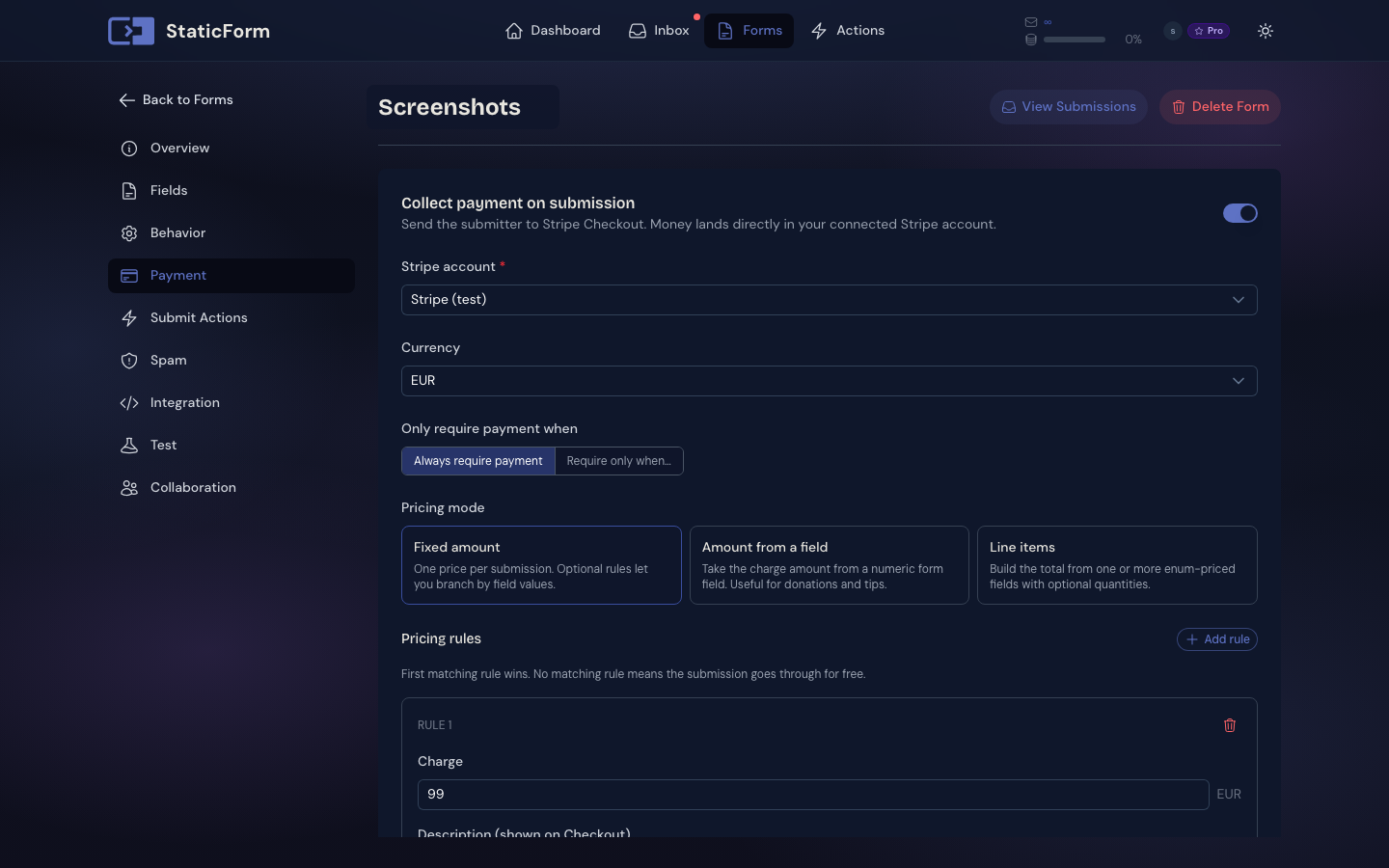Screen dimensions: 1389x868
Task: Open the Dashboard tab
Action: [x=553, y=31]
